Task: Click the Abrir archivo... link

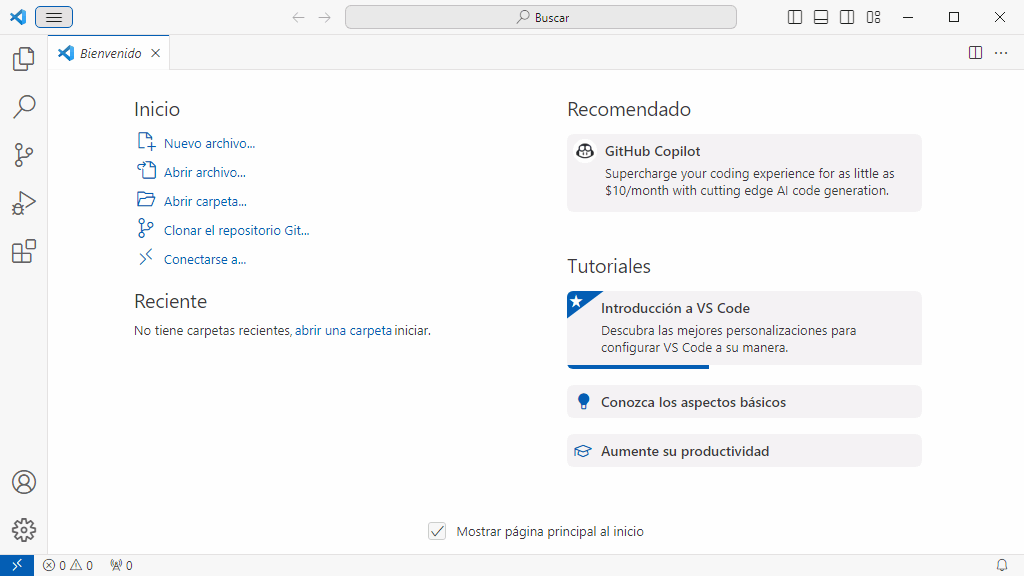Action: [x=204, y=172]
